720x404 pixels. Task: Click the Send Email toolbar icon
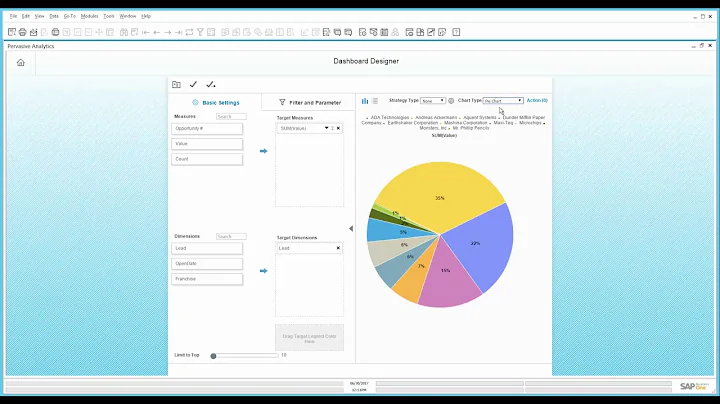pyautogui.click(x=34, y=32)
